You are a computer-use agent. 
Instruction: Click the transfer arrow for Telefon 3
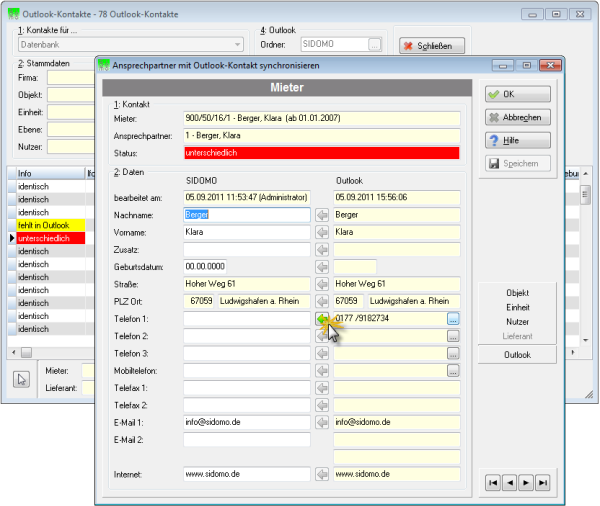322,353
